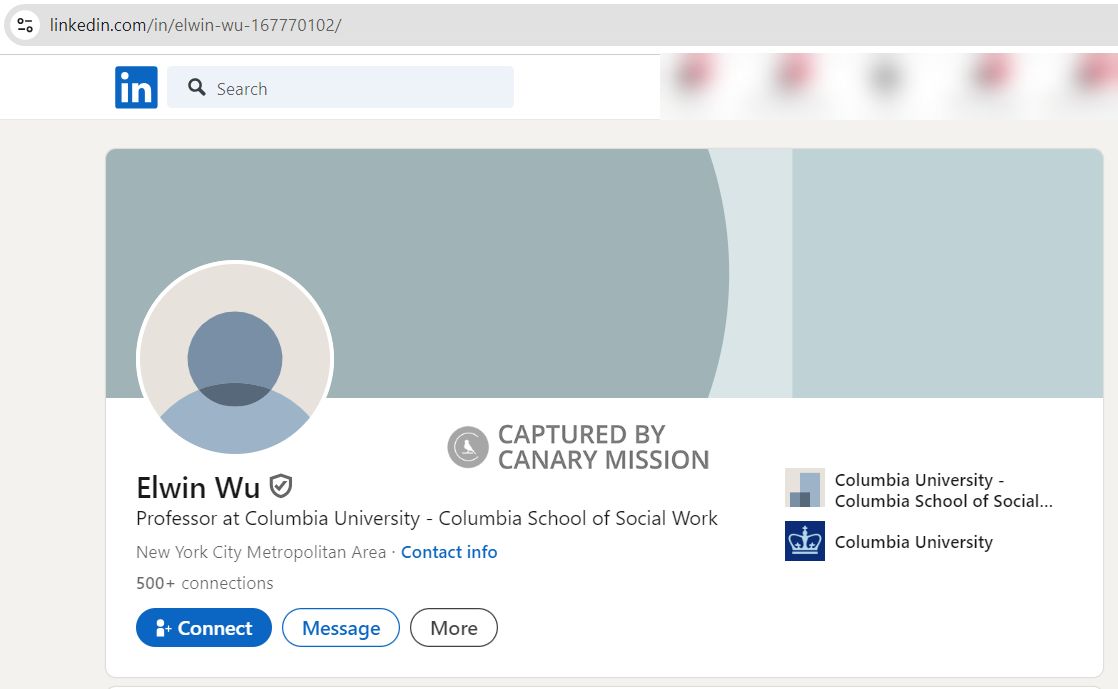This screenshot has width=1118, height=689.
Task: Click the LinkedIn home logo
Action: (136, 86)
